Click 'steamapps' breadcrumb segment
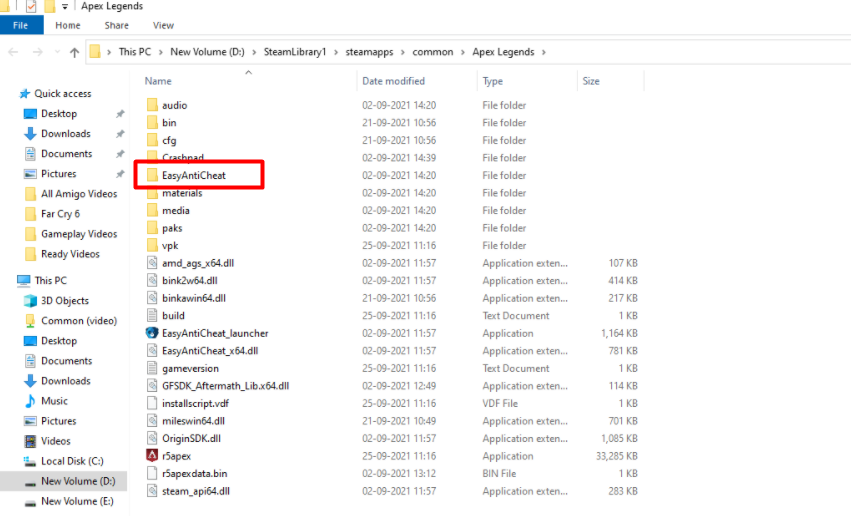Image resolution: width=851 pixels, height=516 pixels. (369, 52)
